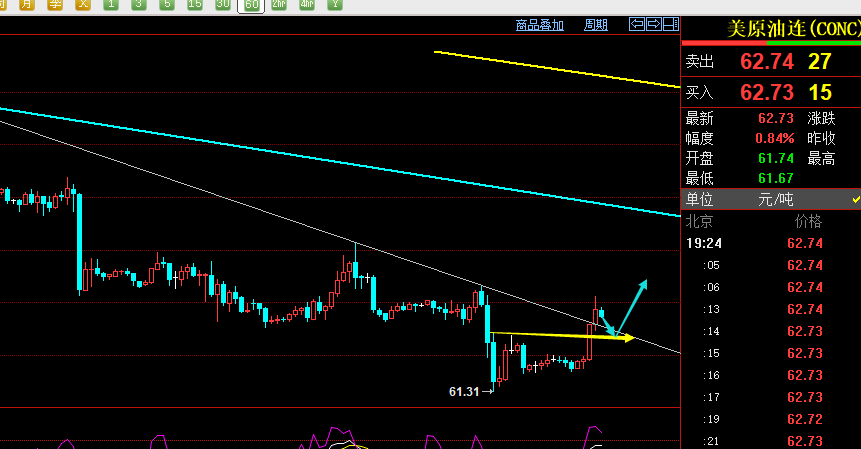
Task: Select the 19:24 tick row
Action: point(771,243)
